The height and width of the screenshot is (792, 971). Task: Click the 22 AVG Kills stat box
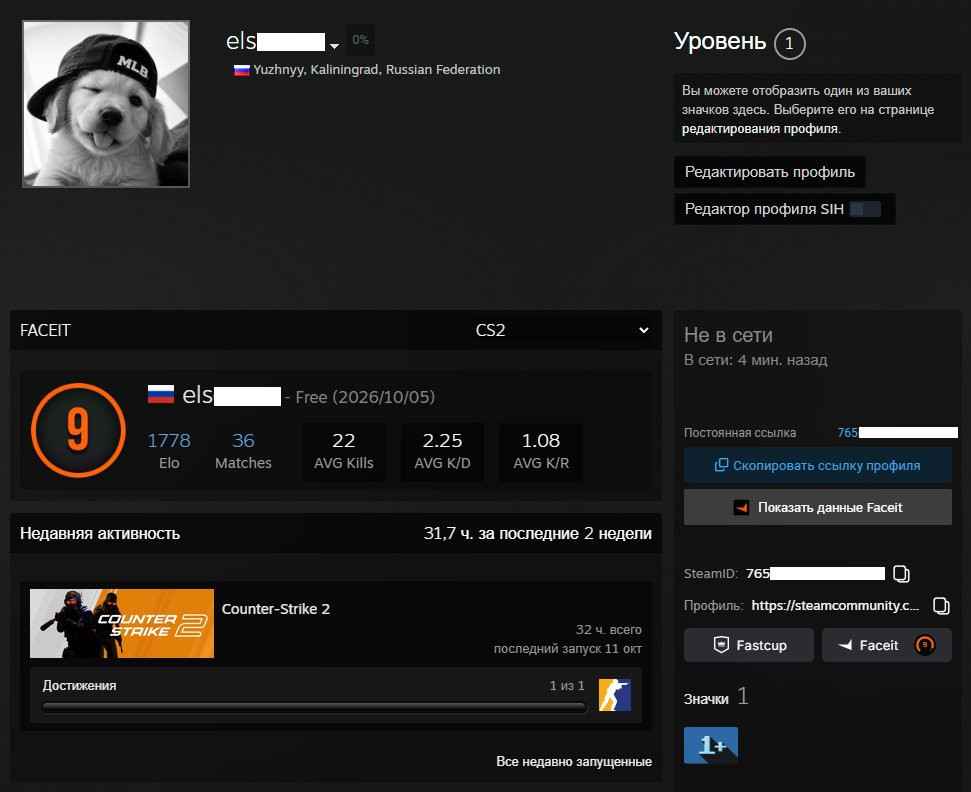(x=344, y=451)
